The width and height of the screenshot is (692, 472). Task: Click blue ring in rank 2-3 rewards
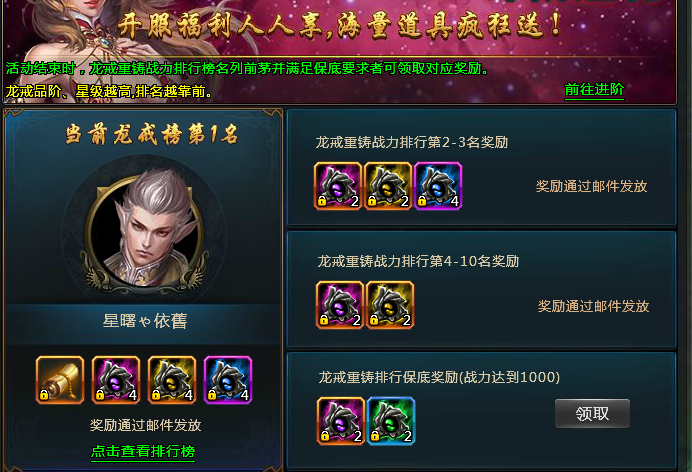coord(438,186)
